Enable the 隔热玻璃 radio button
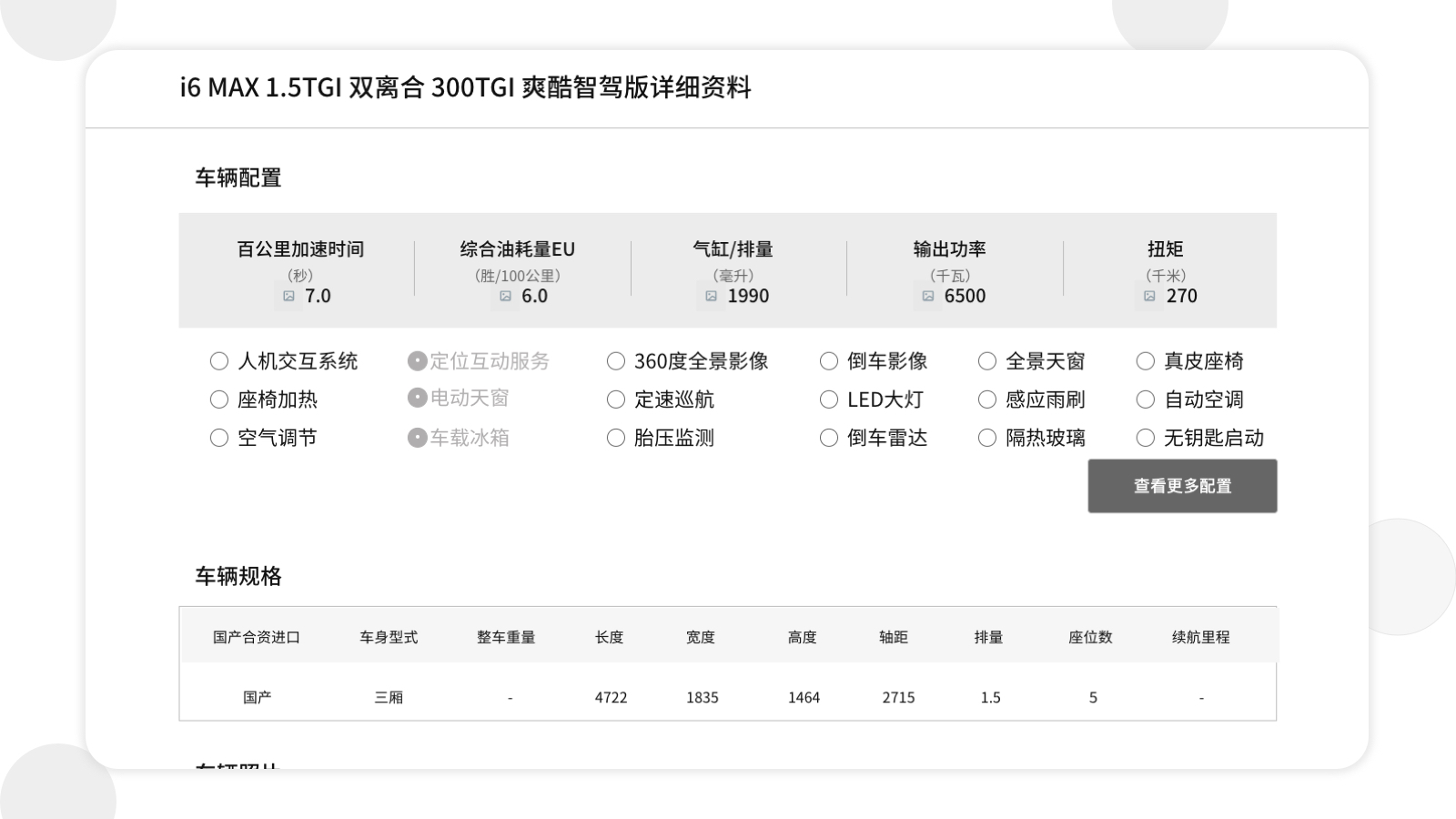 987,438
